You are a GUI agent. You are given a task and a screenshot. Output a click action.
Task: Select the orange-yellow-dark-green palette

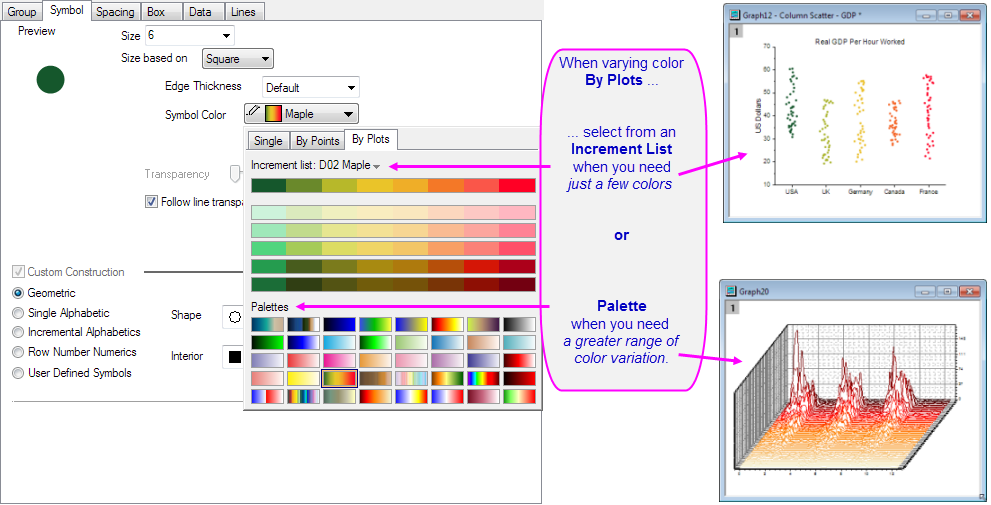[x=447, y=379]
